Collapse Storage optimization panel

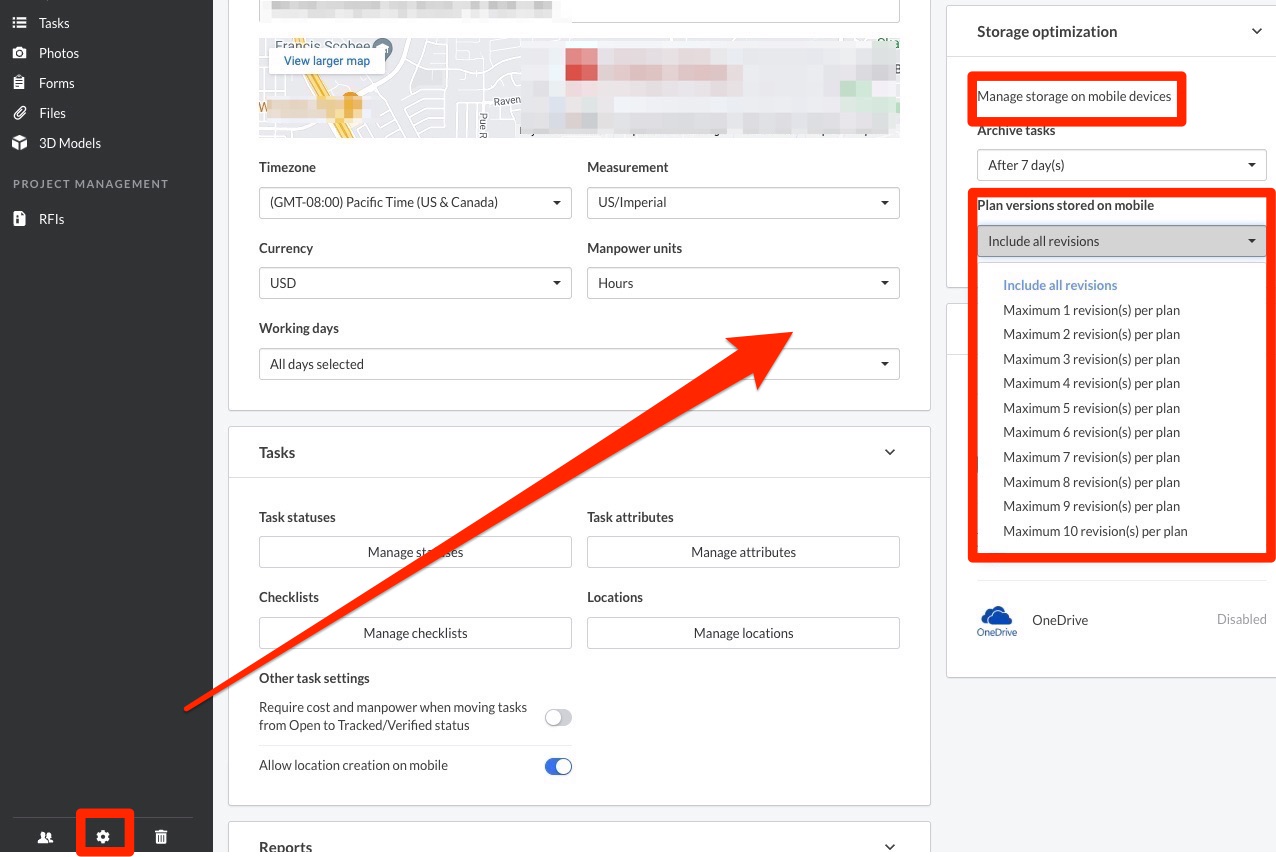coord(1257,32)
